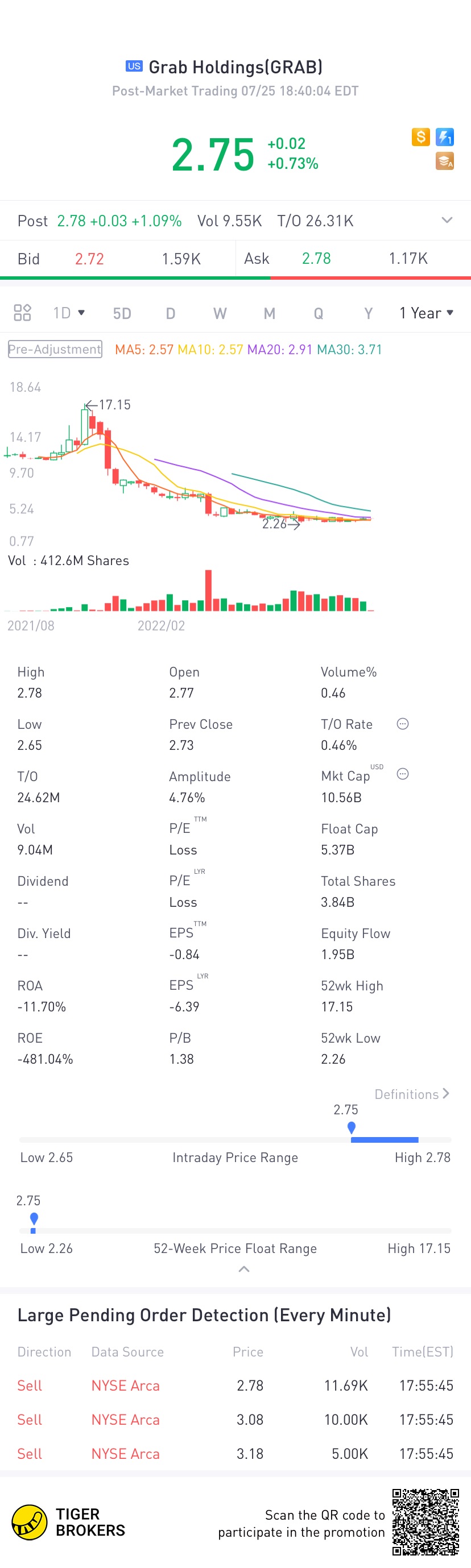Select the M monthly chart tab

[x=269, y=313]
